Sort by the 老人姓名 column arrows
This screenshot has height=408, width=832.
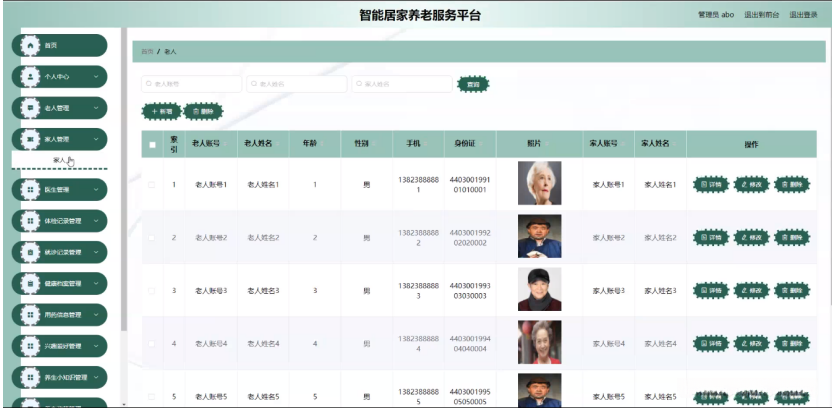pos(278,144)
